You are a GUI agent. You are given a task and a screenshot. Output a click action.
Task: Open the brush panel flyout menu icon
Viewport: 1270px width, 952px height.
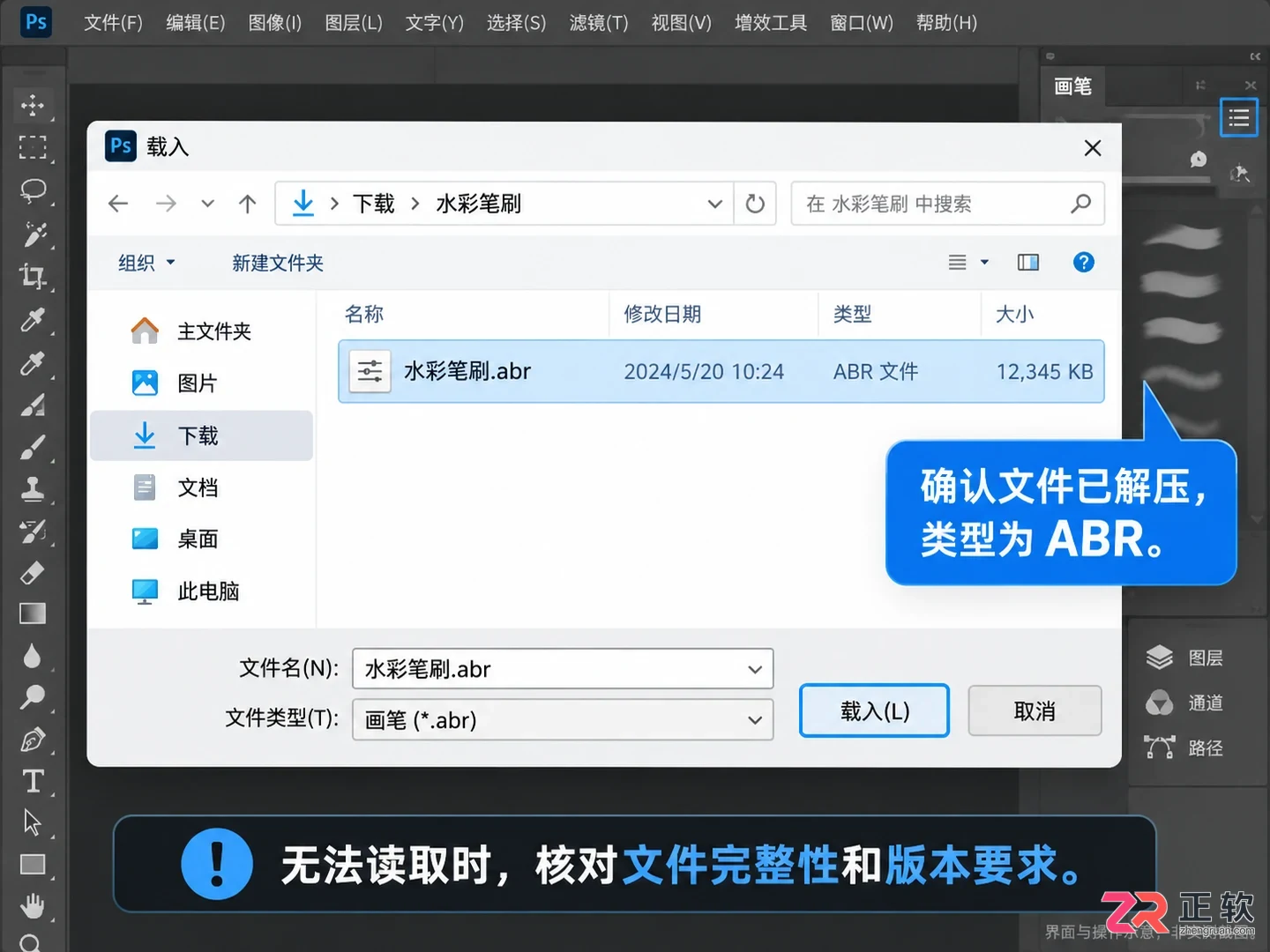pos(1238,117)
